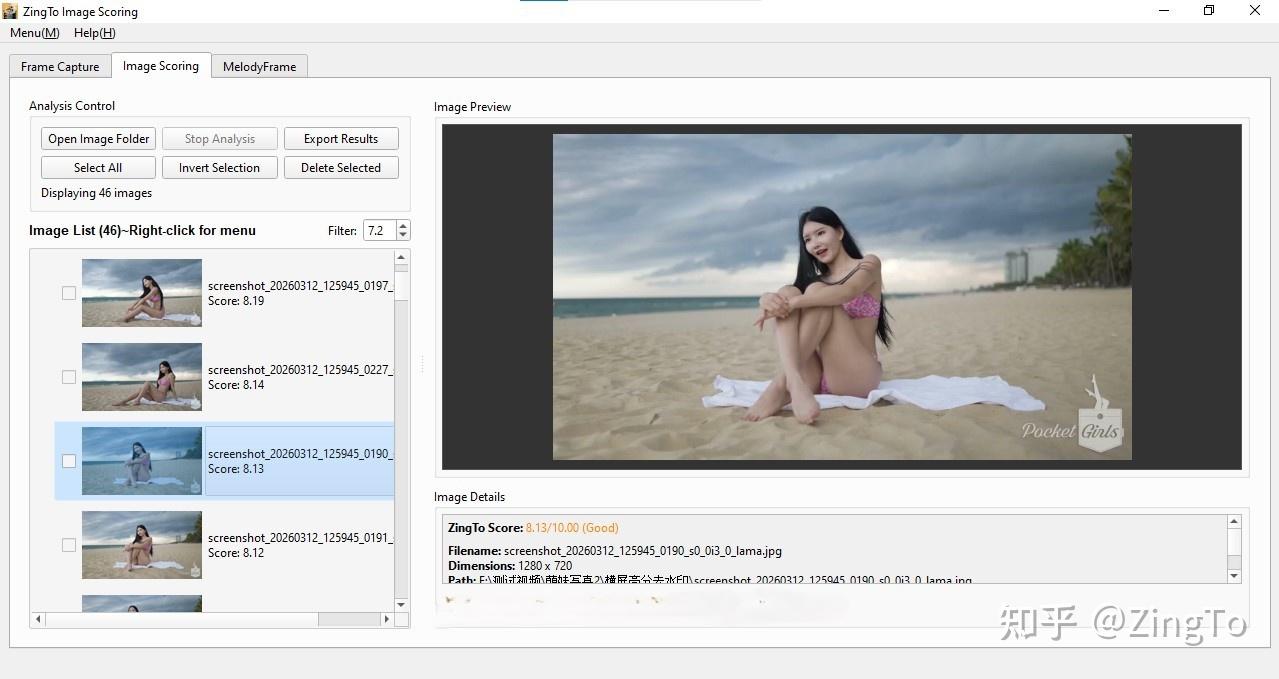Click the Open Image Folder button
This screenshot has height=679, width=1279.
coord(99,139)
